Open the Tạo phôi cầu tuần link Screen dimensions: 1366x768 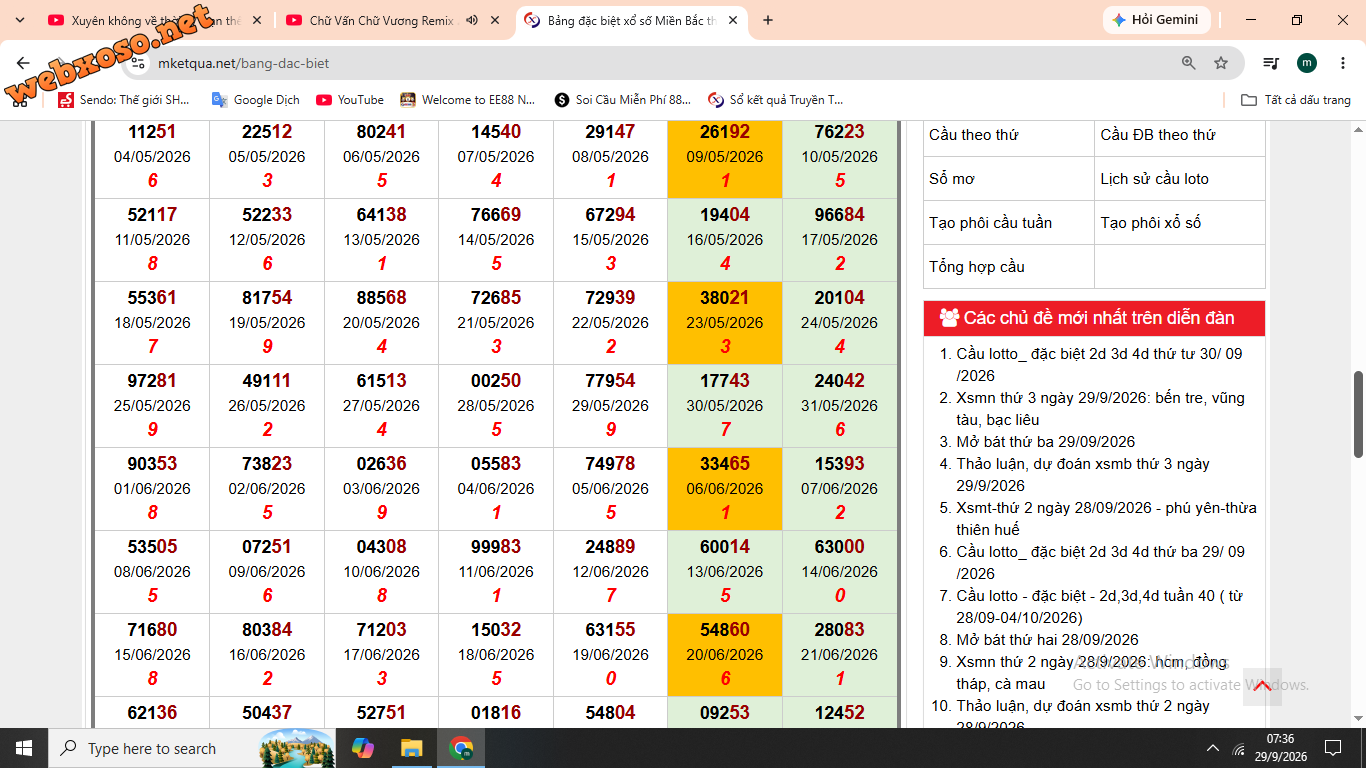point(990,223)
